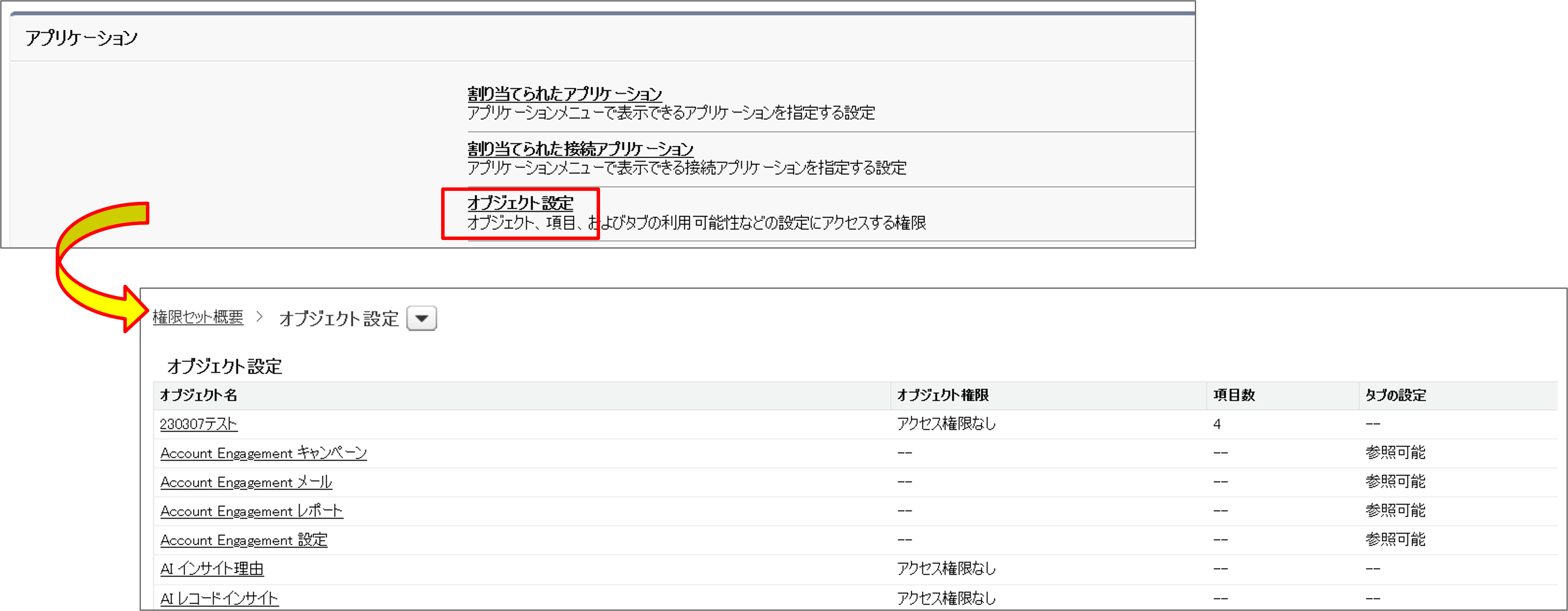Select アクセス権限なし in the 230307テスト row
Screen dimensions: 1568x611
pos(946,424)
